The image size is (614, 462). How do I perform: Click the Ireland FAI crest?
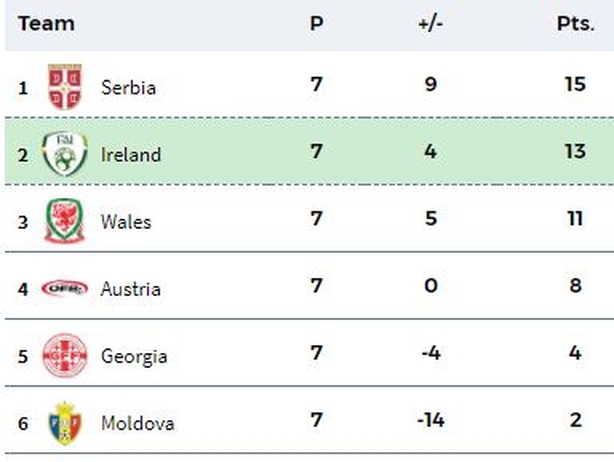65,154
